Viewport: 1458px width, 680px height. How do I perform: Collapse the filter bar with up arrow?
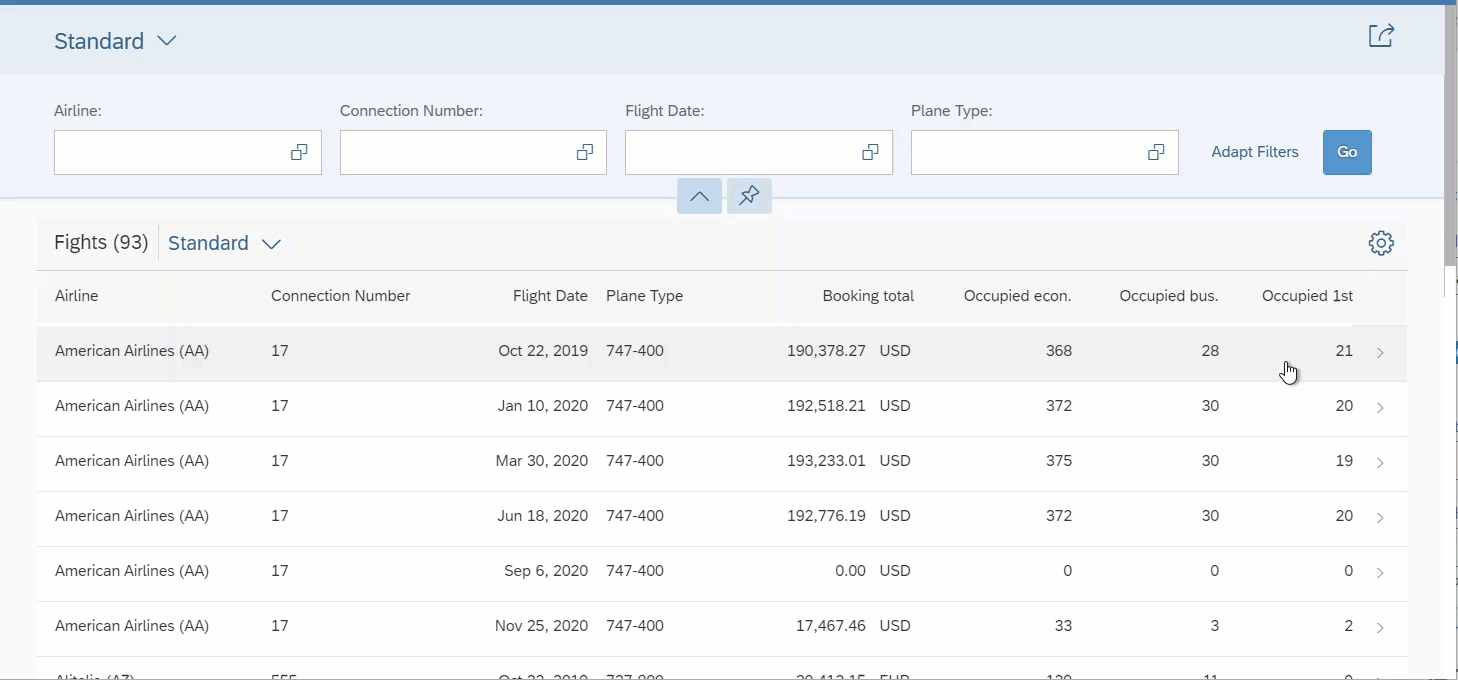point(699,196)
